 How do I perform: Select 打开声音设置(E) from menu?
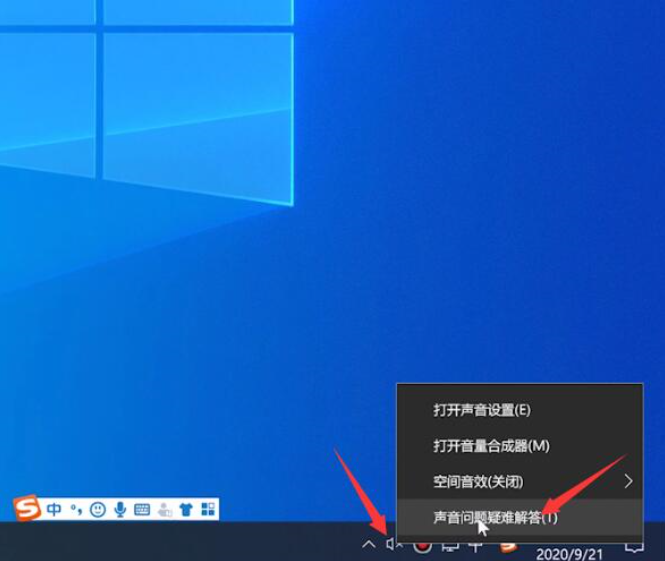point(481,410)
